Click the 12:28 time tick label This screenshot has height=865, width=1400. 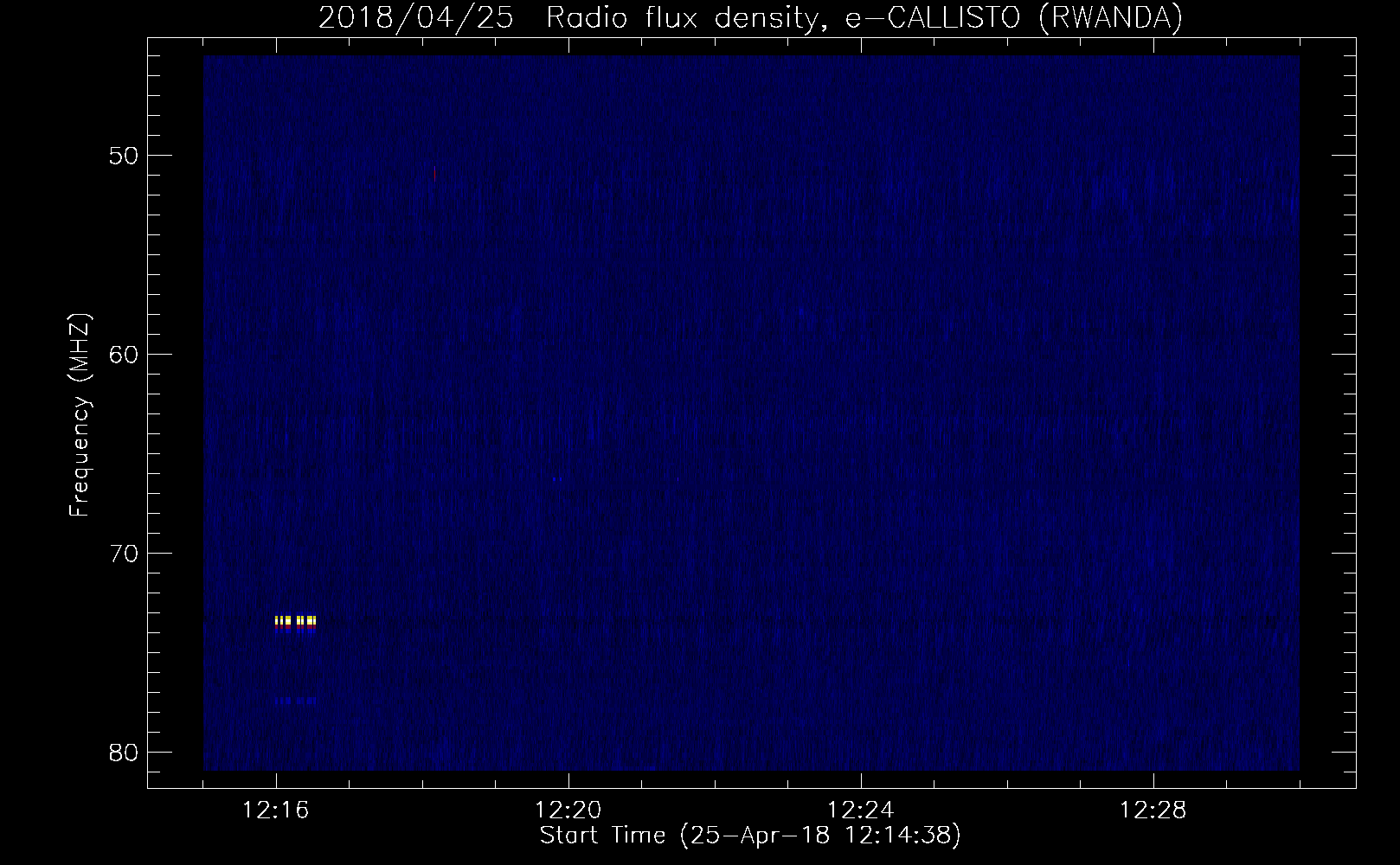click(1153, 811)
